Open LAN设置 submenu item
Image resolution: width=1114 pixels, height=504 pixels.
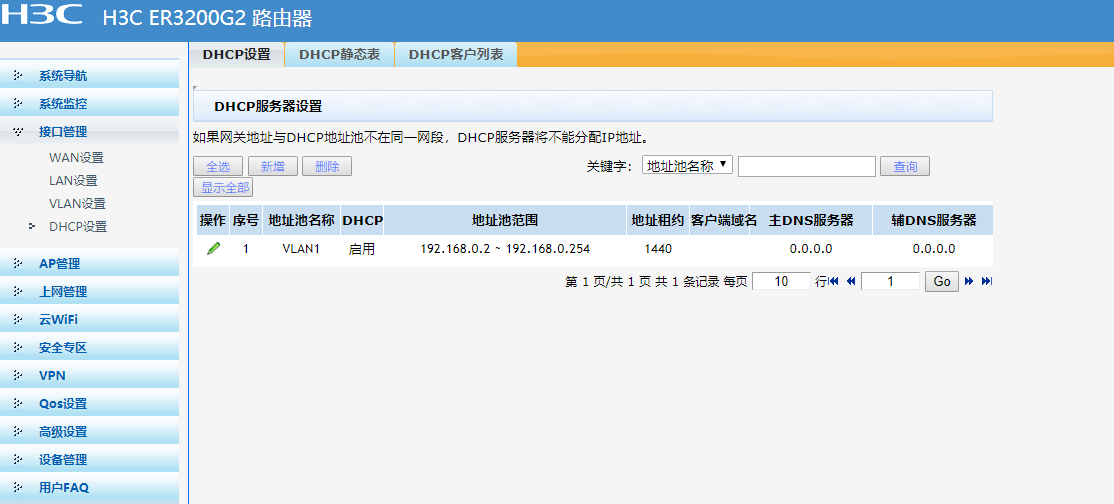[x=73, y=181]
